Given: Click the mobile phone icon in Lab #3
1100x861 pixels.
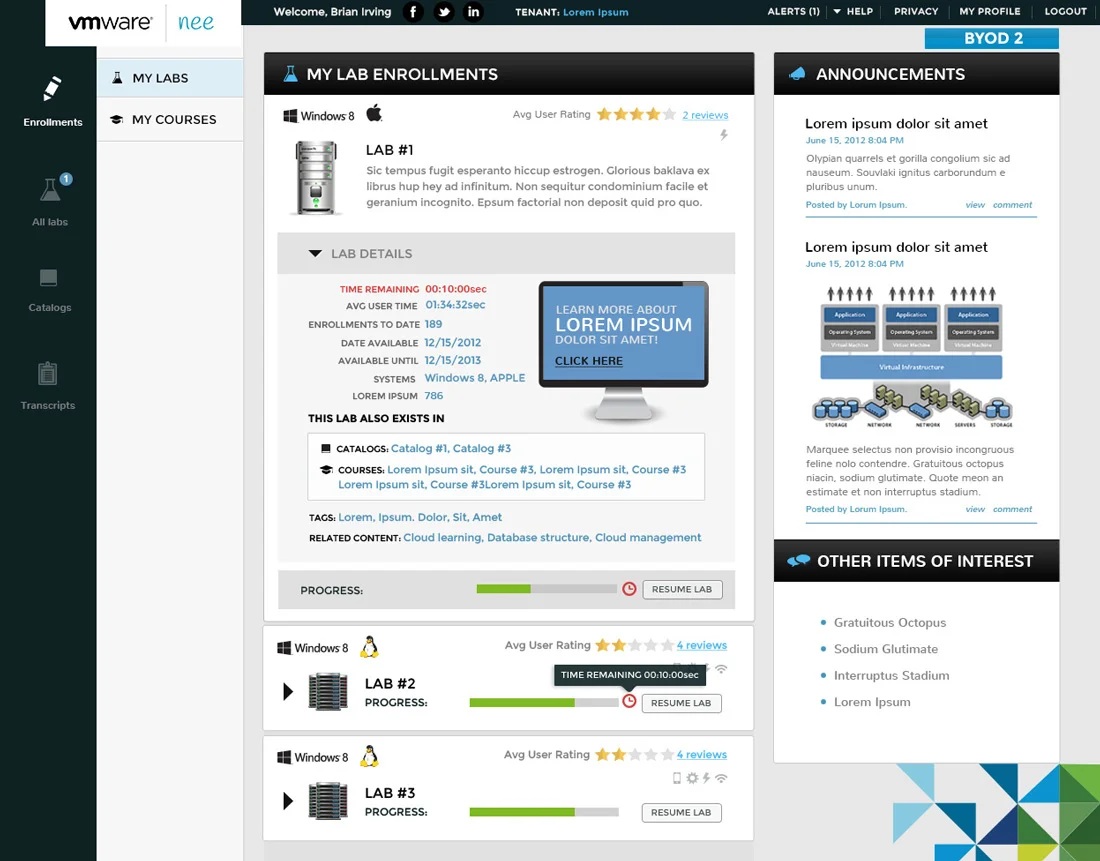Looking at the screenshot, I should (677, 777).
